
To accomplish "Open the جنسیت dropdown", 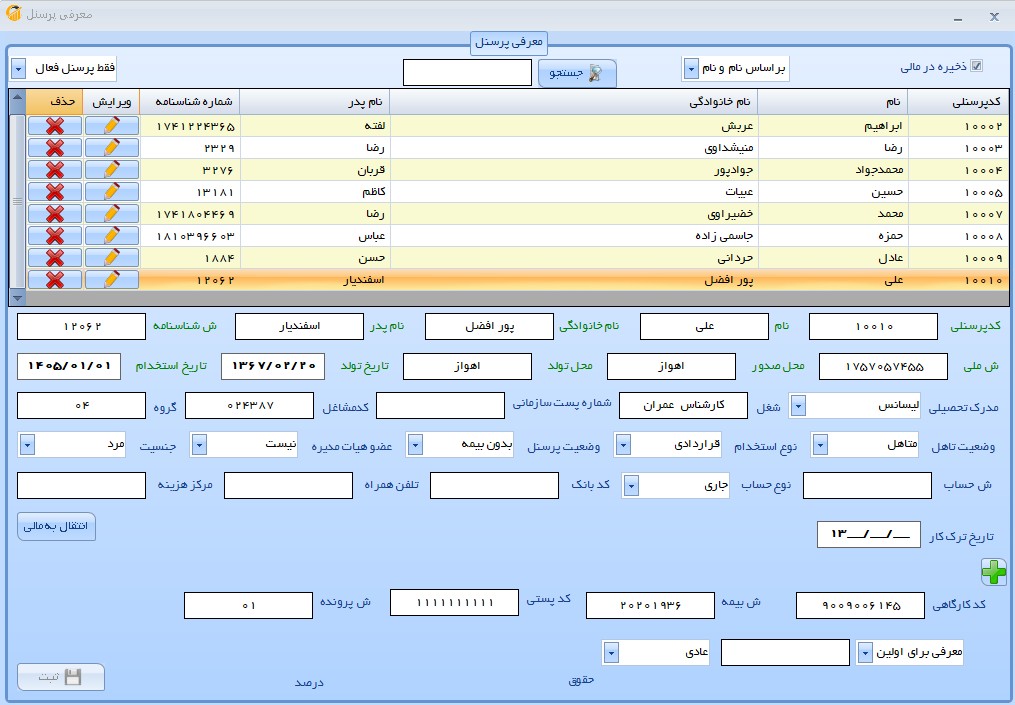I will click(x=27, y=445).
